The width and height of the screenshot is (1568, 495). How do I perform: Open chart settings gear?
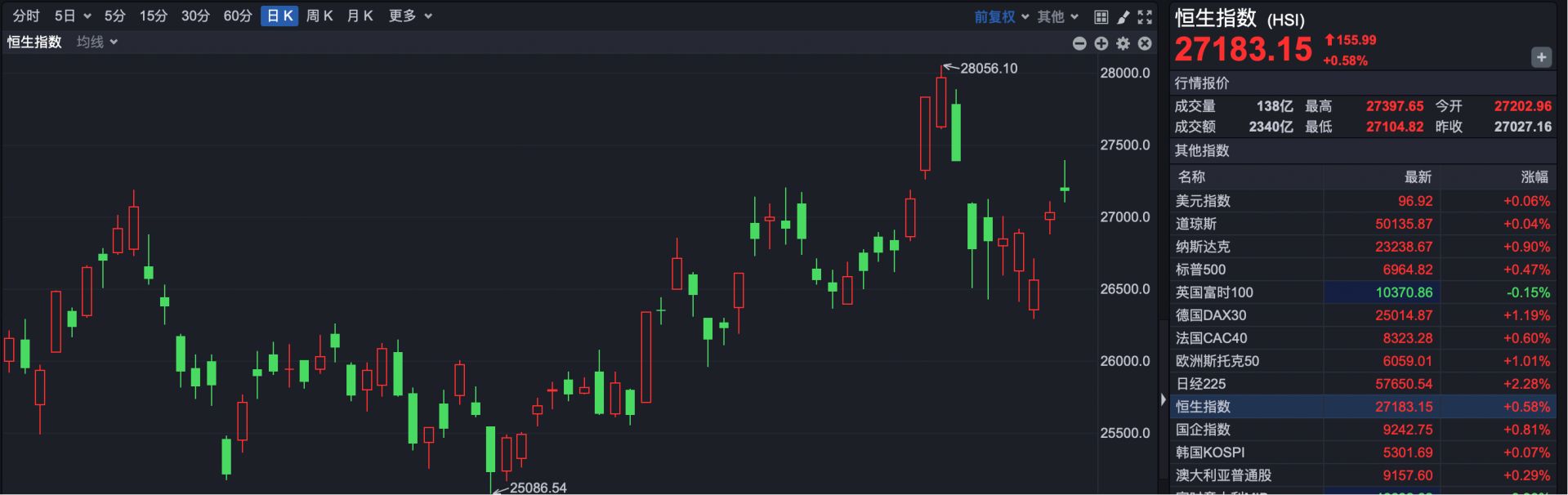coord(1124,43)
